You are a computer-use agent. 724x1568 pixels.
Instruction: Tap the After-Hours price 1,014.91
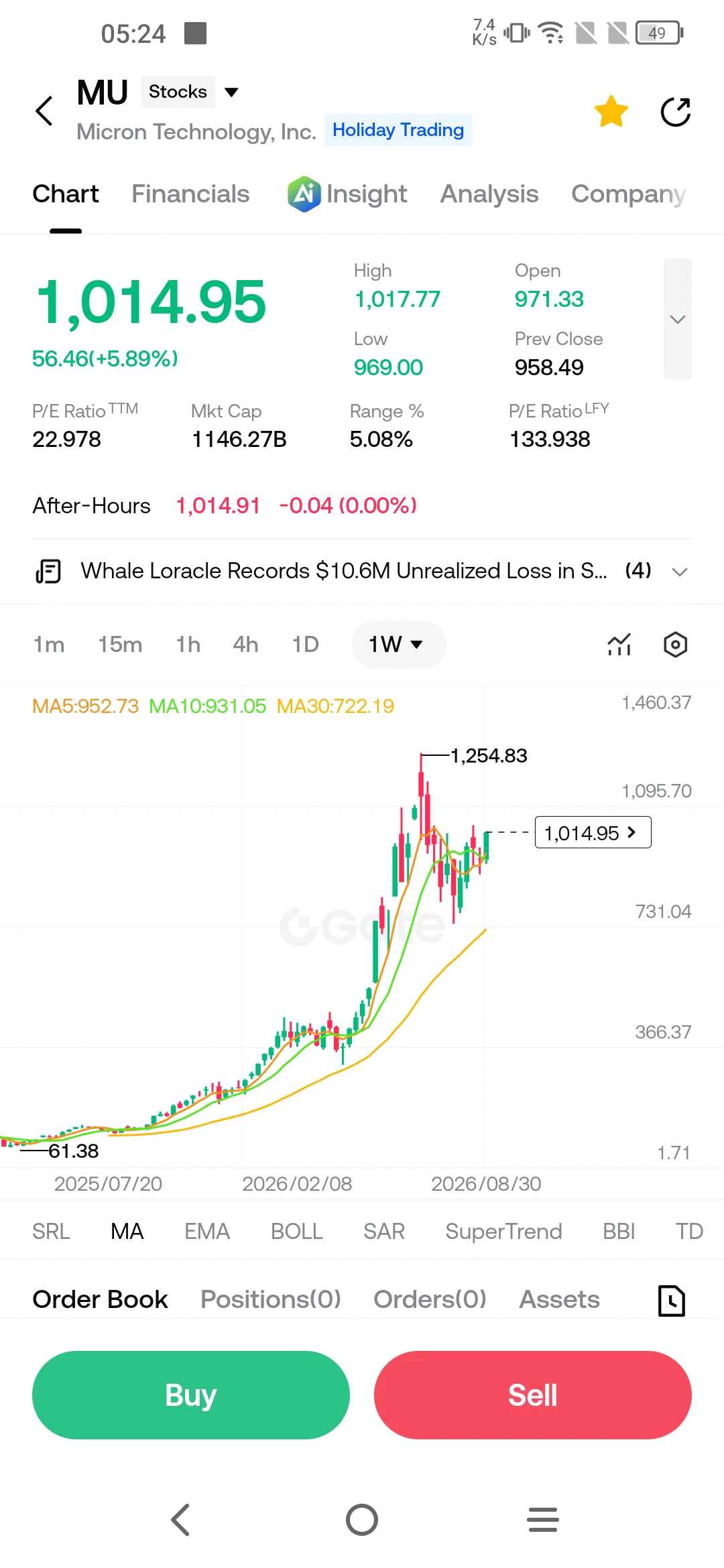click(x=218, y=506)
